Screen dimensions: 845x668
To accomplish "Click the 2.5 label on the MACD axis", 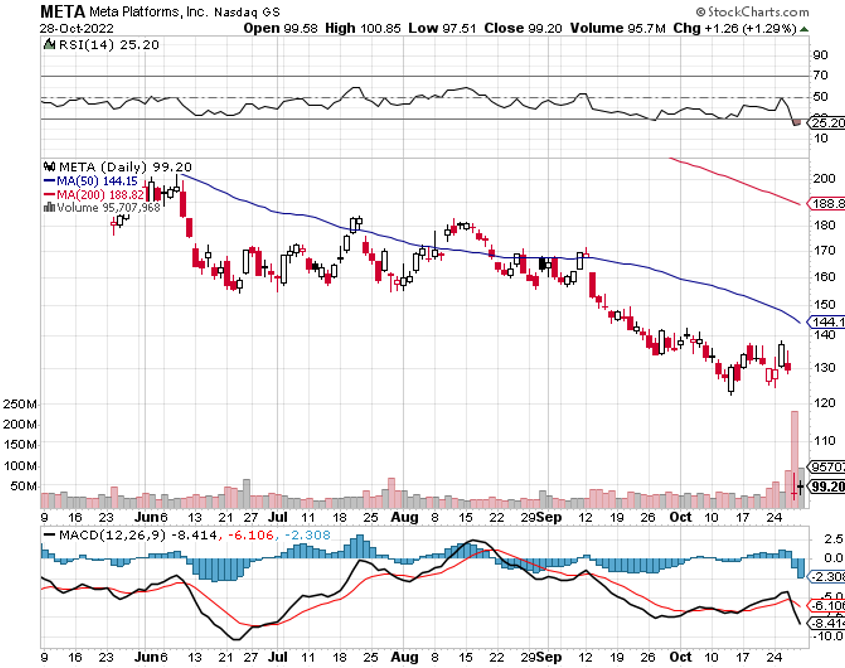I will coord(834,539).
